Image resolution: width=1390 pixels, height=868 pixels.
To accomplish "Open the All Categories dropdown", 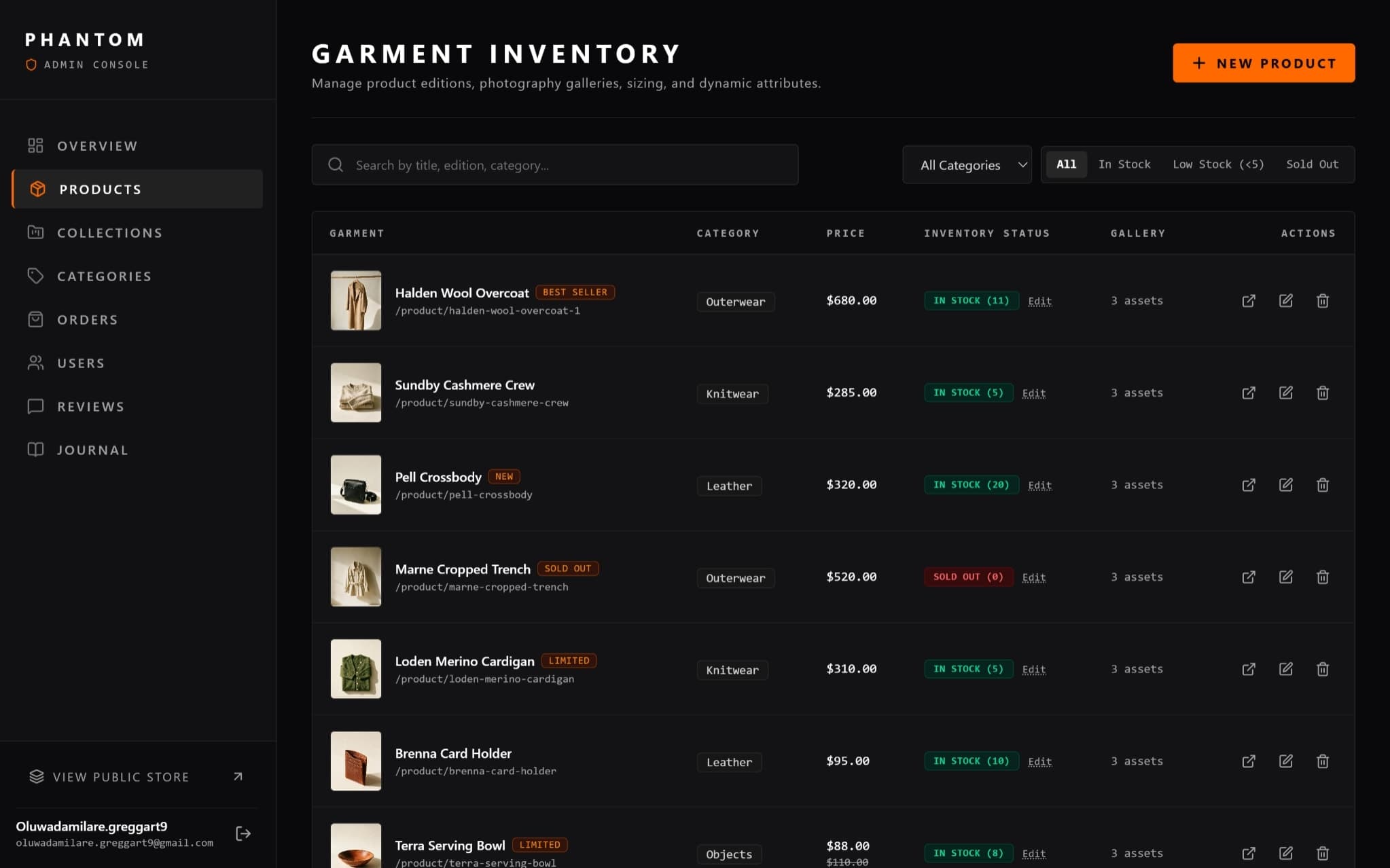I will [967, 165].
